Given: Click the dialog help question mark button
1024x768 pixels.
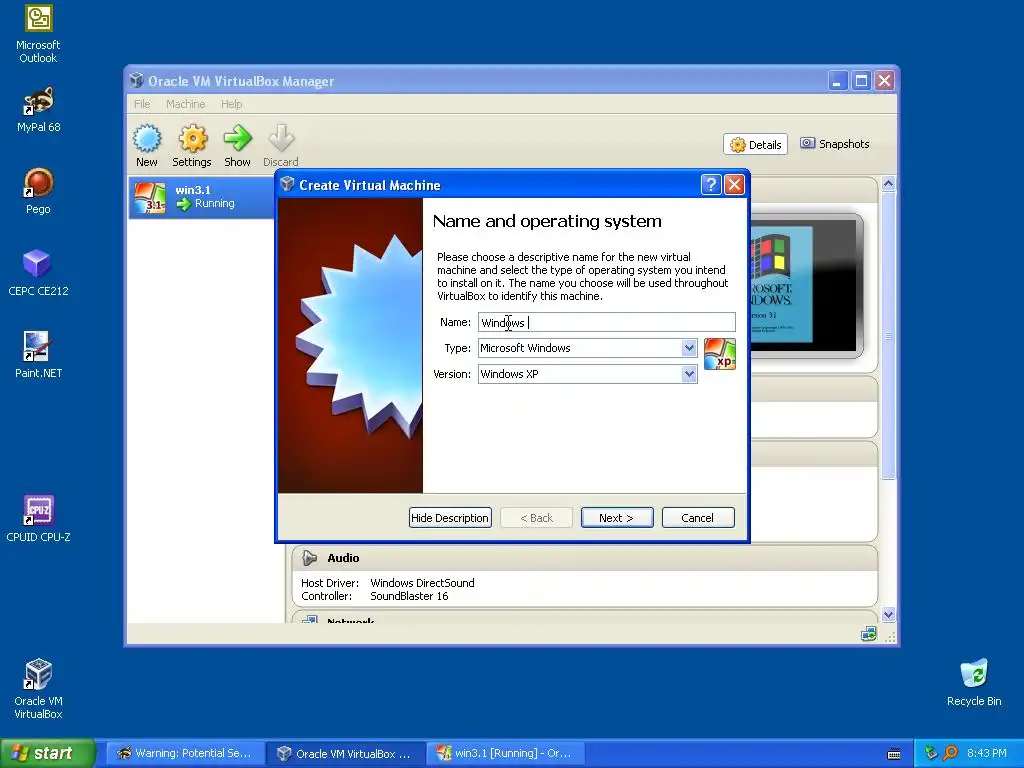Looking at the screenshot, I should (711, 185).
